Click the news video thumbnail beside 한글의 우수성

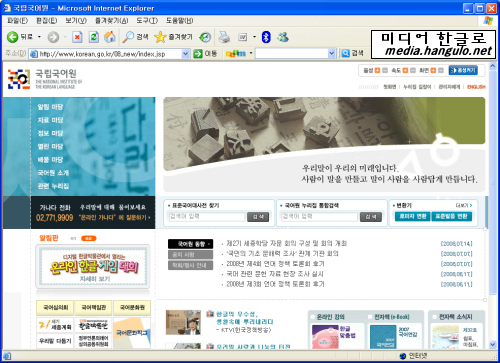tap(183, 322)
